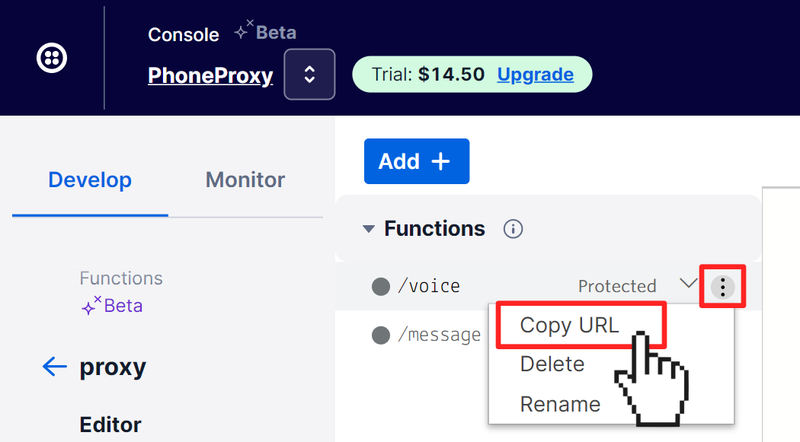
Task: Click the /message status circle icon
Action: (381, 335)
